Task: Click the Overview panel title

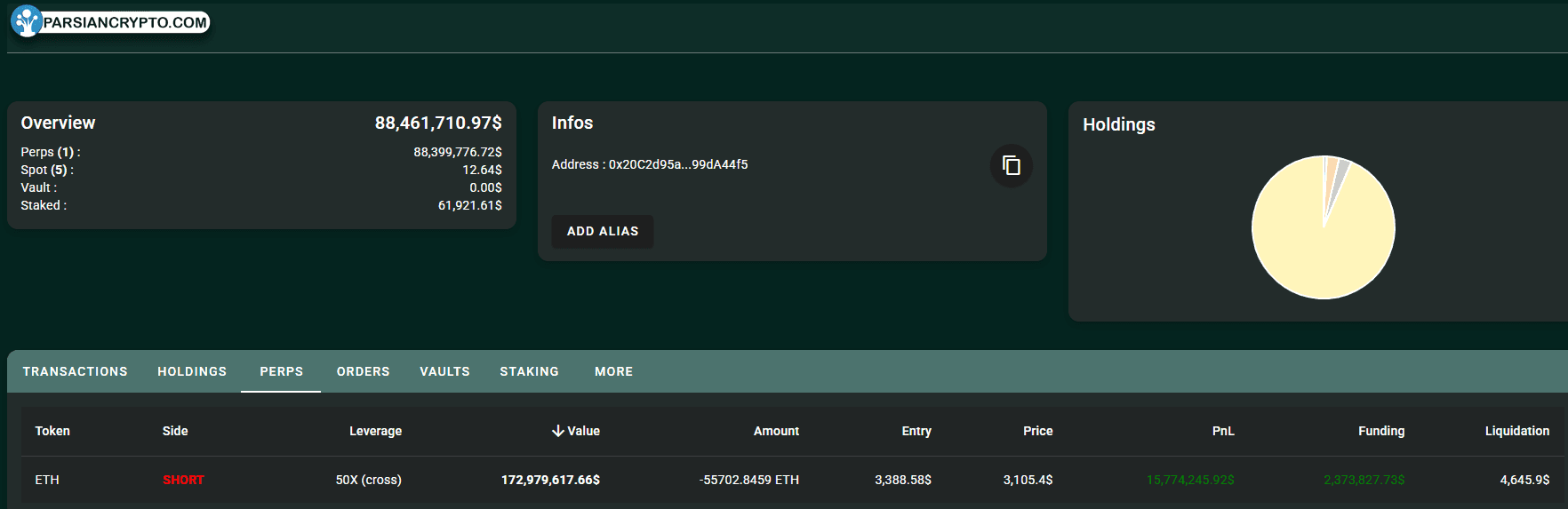Action: 58,123
